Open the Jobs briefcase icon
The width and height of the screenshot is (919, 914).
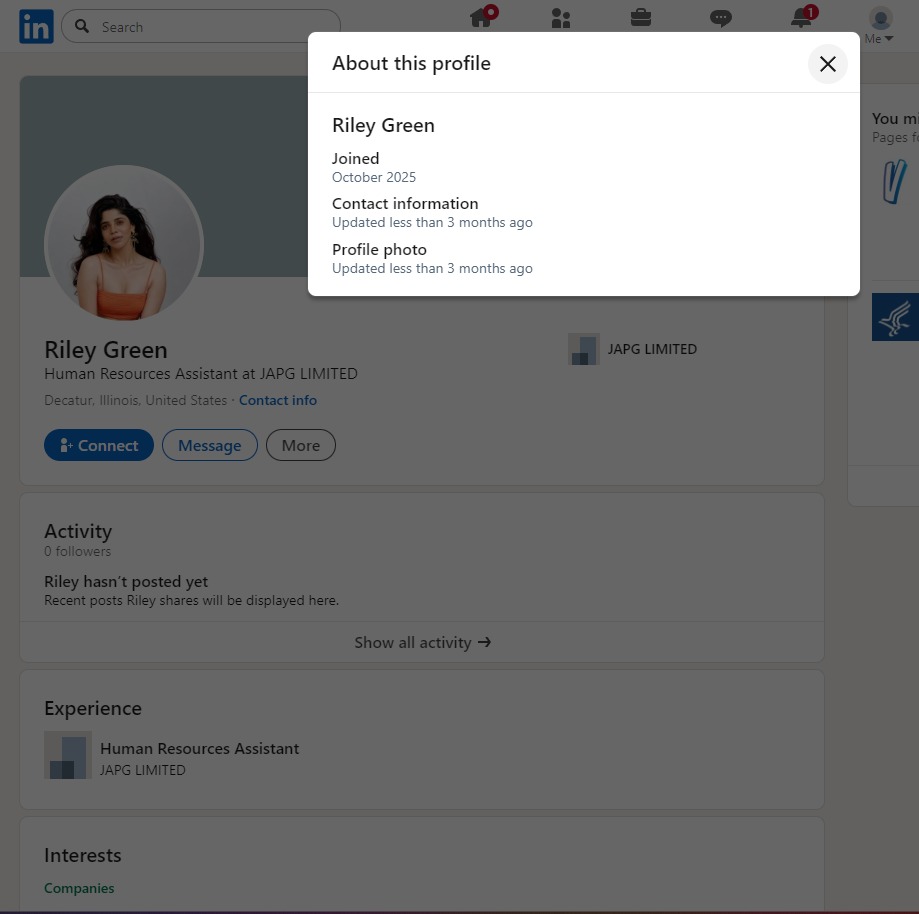(641, 18)
